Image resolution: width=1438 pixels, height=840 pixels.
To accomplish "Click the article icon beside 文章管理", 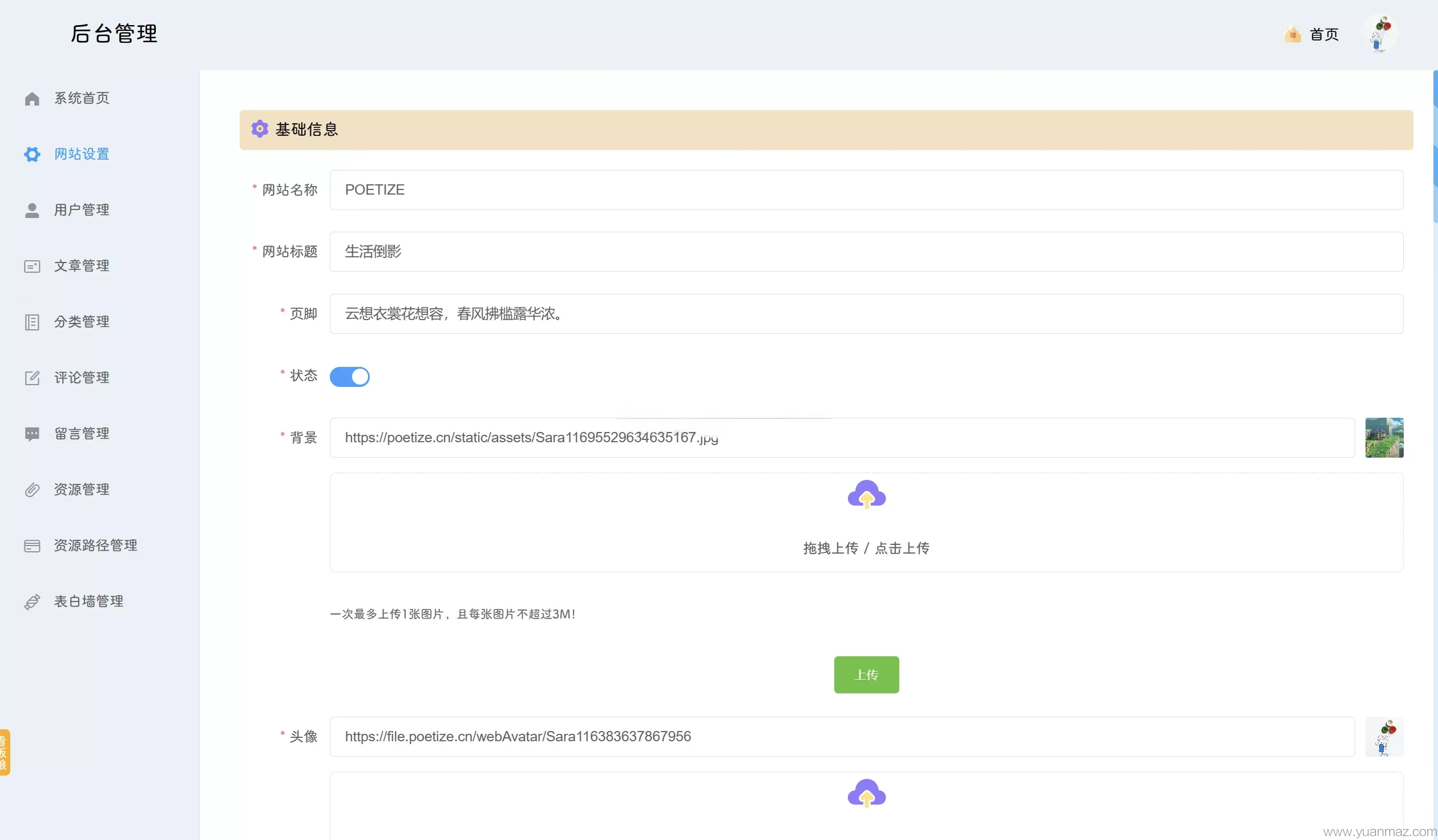I will coord(32,266).
